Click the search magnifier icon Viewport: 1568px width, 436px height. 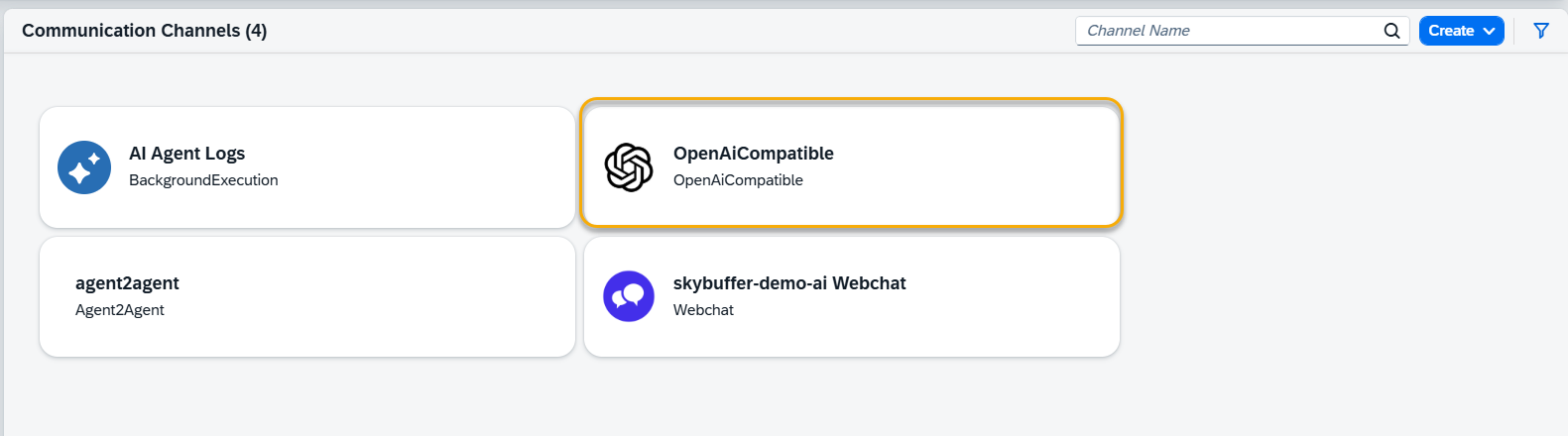[x=1391, y=31]
